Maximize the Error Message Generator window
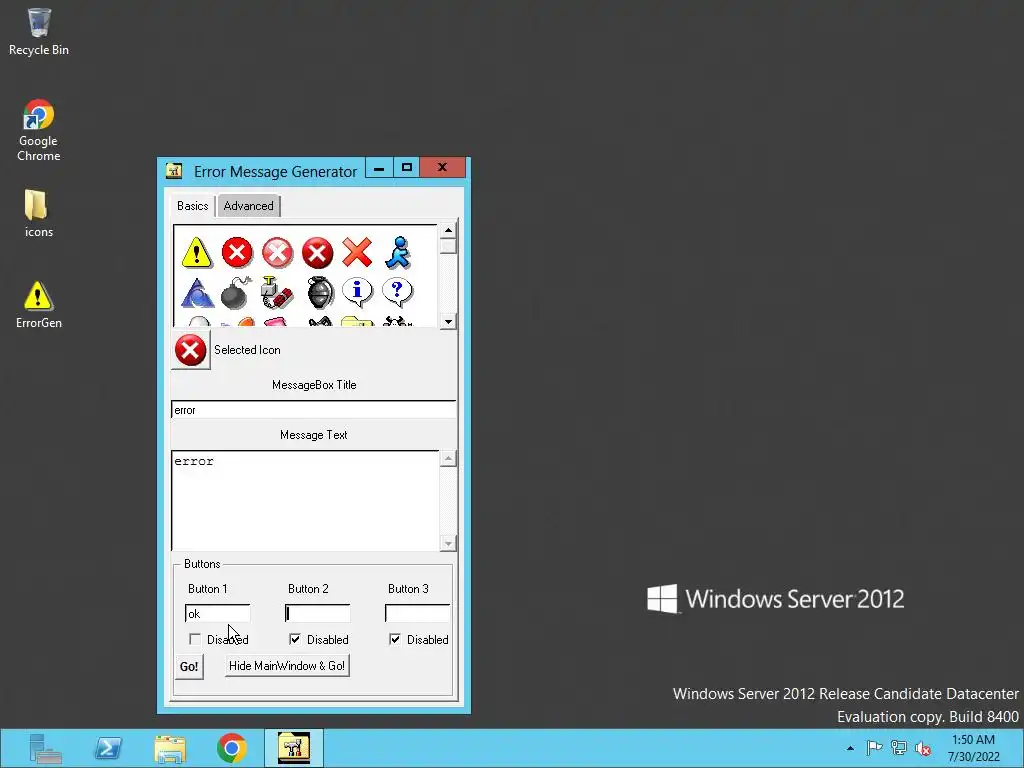The height and width of the screenshot is (768, 1024). tap(407, 168)
